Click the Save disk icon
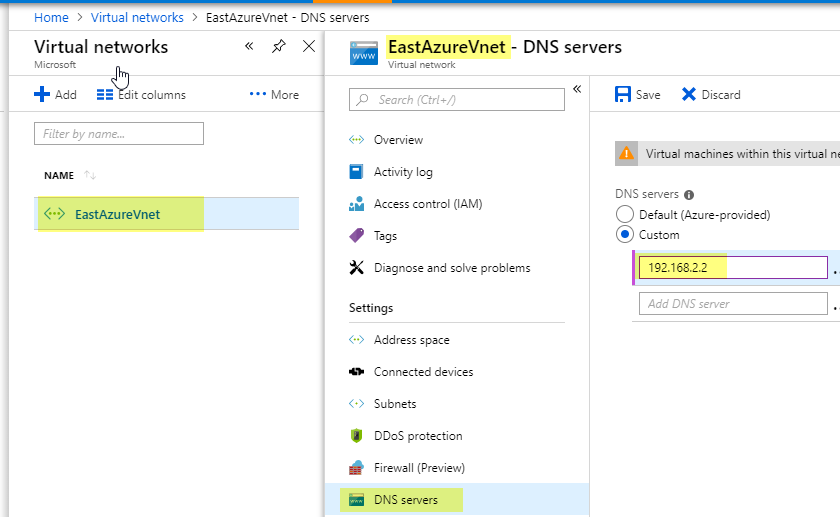Screen dimensions: 840x517 pos(622,94)
